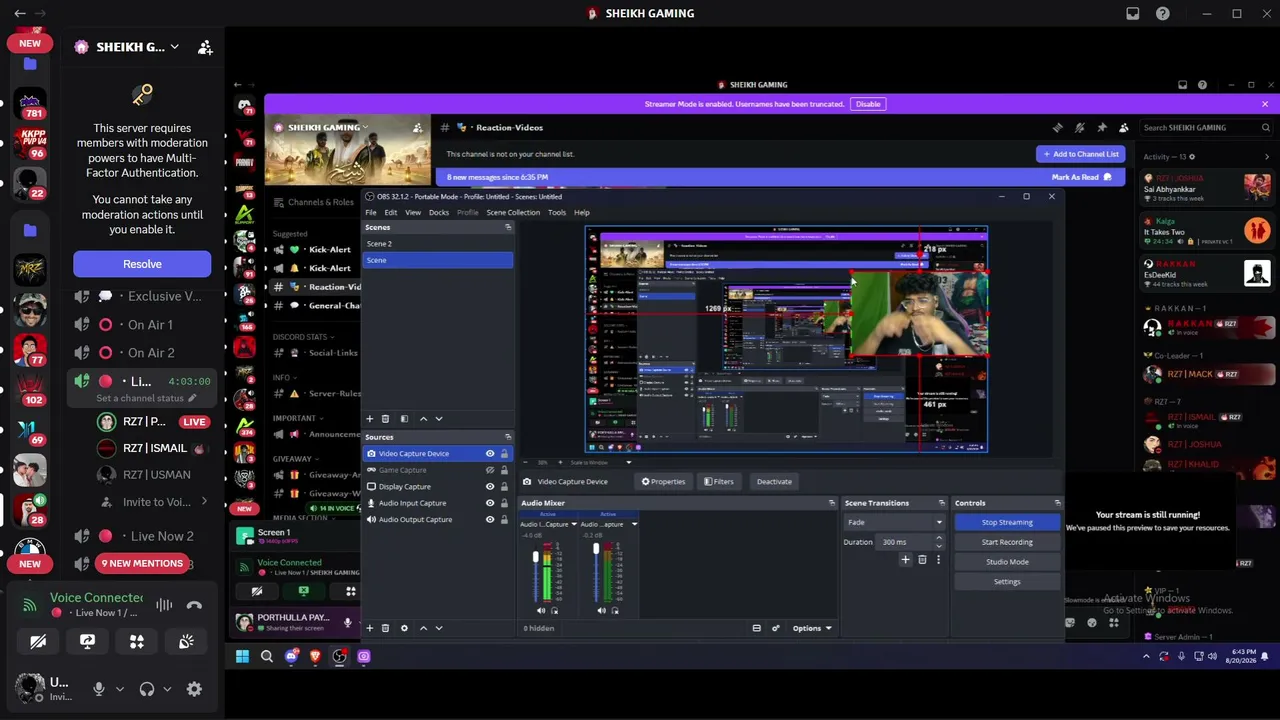Open OBS Docks menu

click(x=439, y=212)
